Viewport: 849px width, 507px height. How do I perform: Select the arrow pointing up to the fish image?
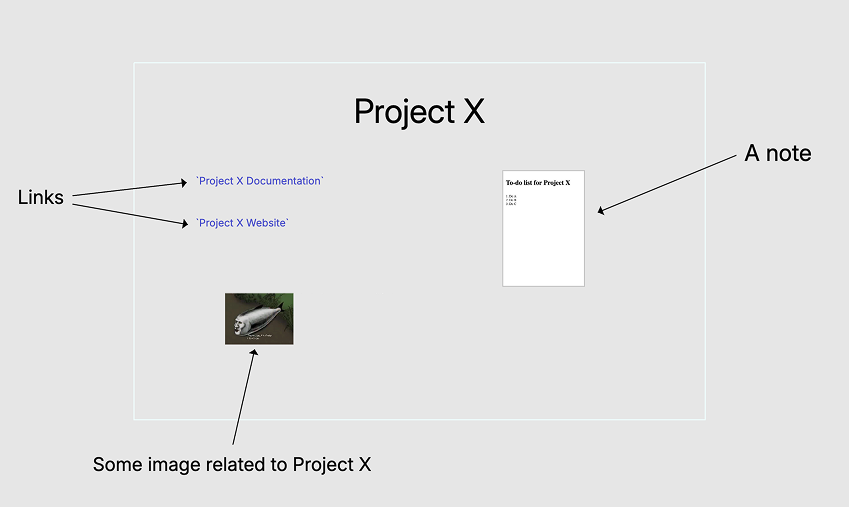[244, 396]
